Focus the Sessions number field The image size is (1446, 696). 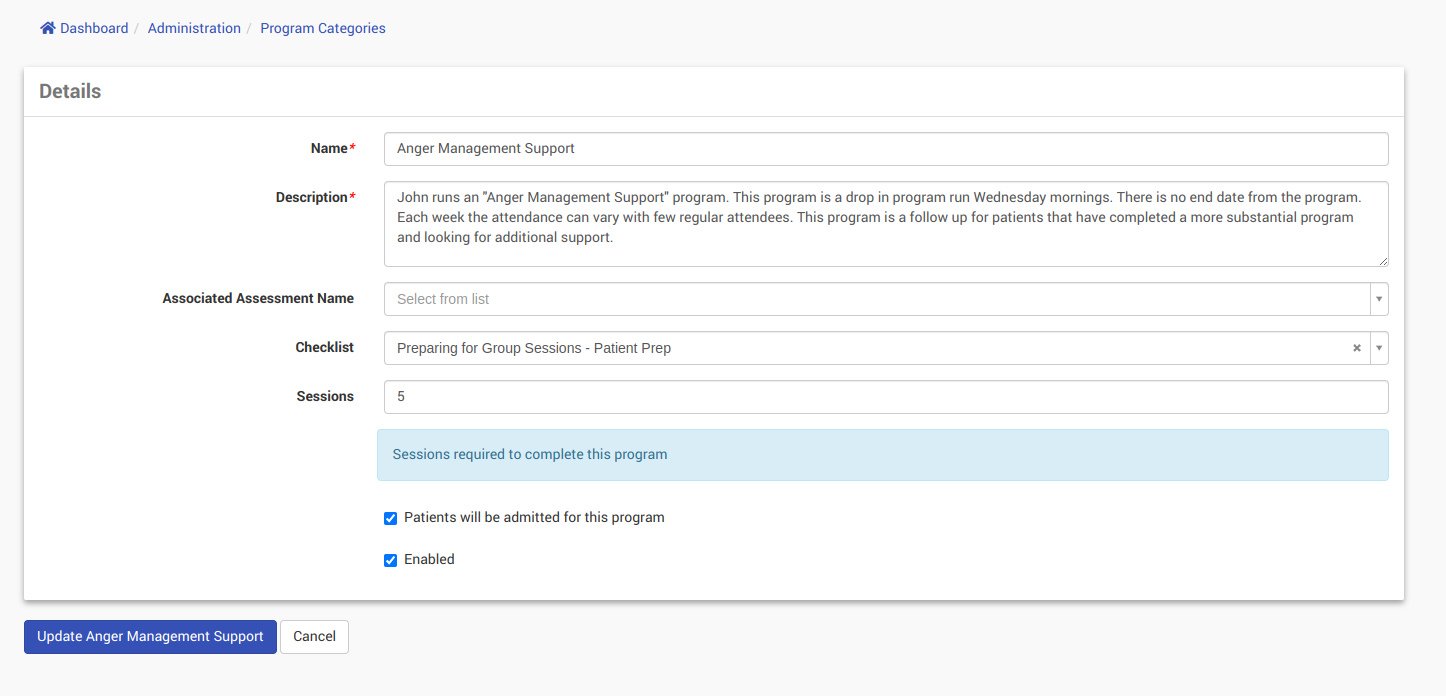click(886, 397)
